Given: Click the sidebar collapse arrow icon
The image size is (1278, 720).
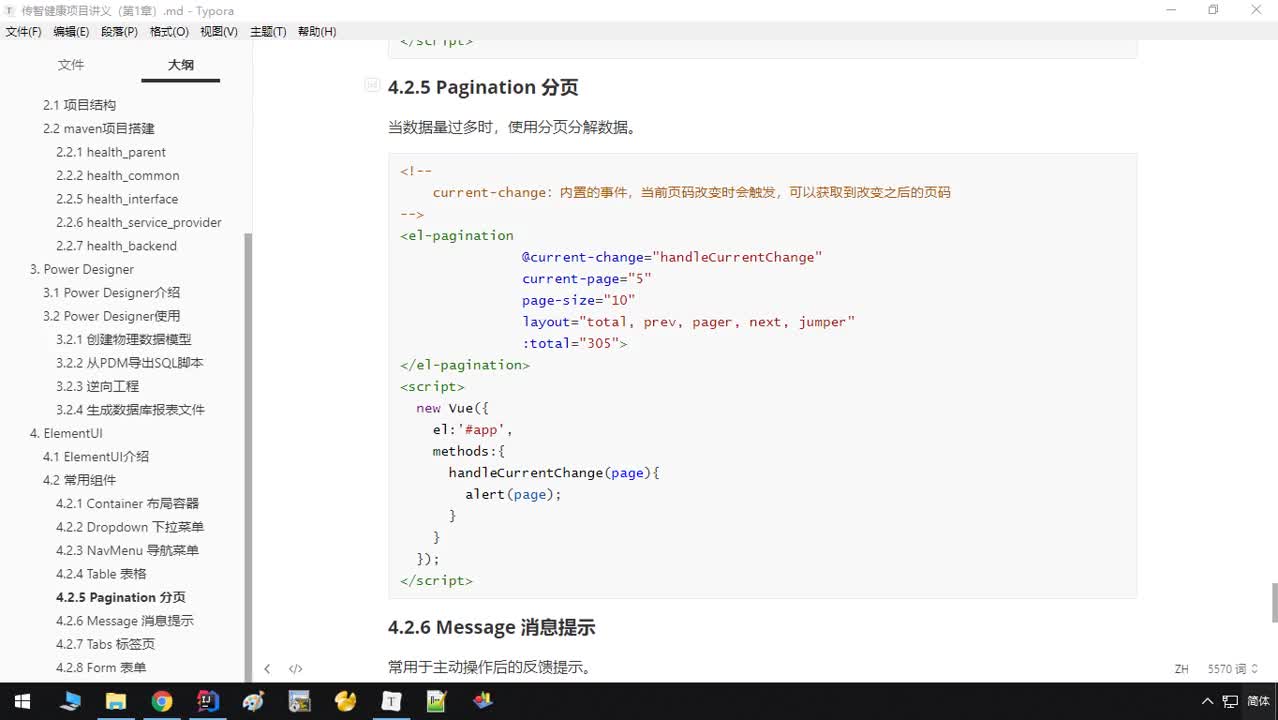Looking at the screenshot, I should pos(267,669).
